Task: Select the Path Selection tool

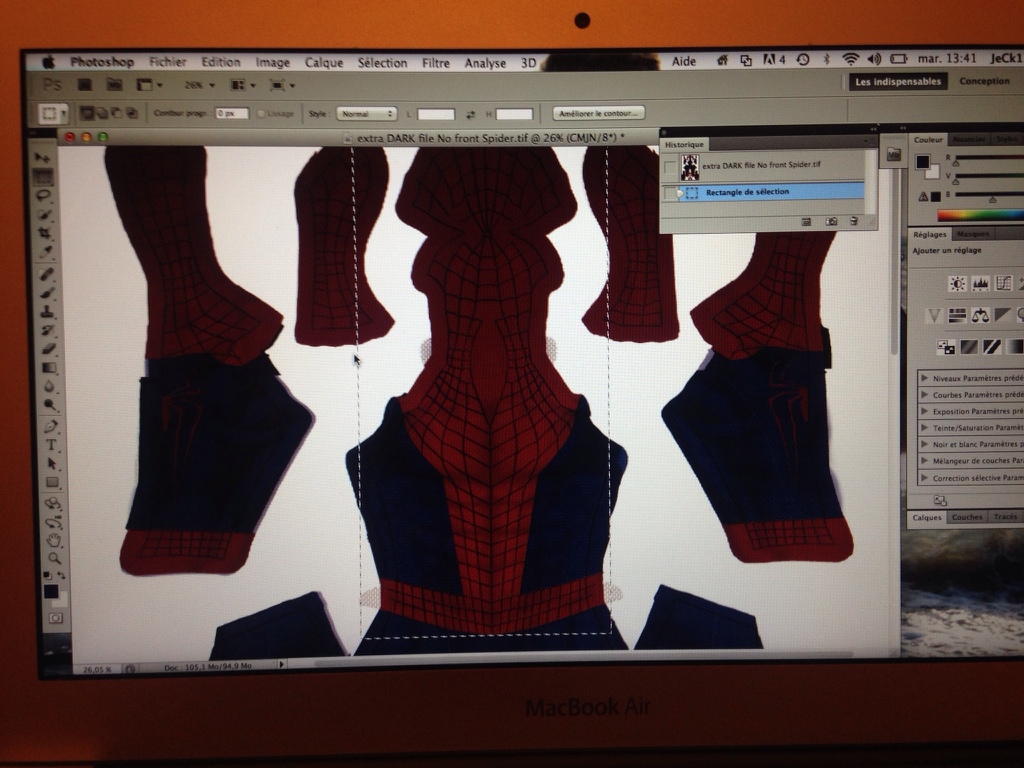Action: (x=52, y=464)
